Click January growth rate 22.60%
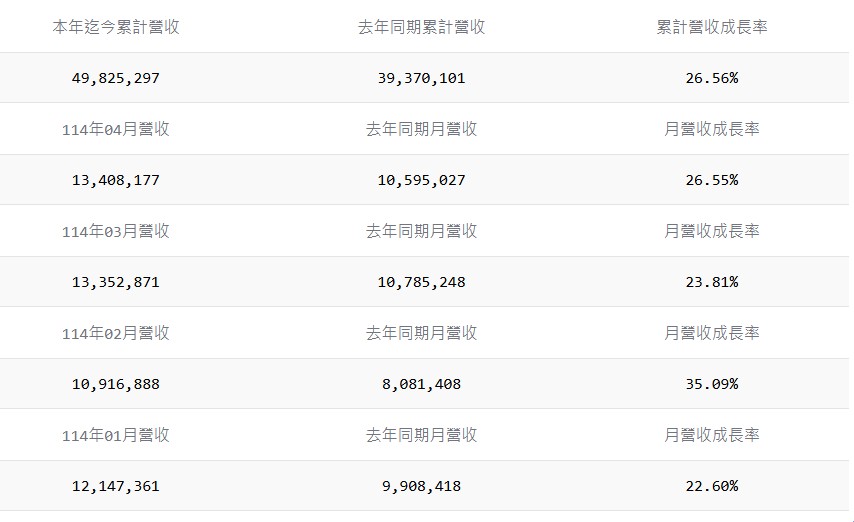 pos(711,486)
